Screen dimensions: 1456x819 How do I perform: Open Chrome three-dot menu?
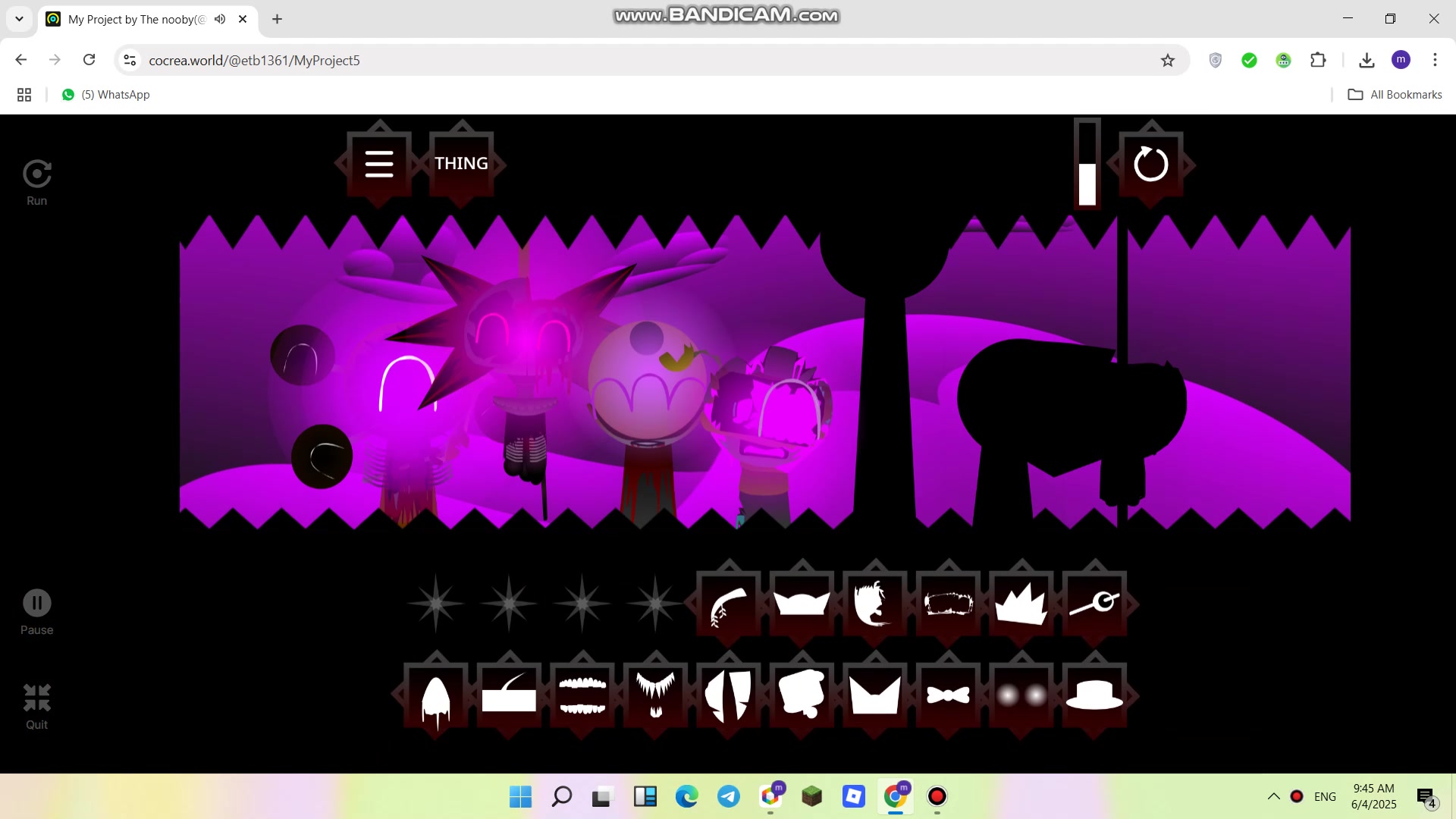[1435, 60]
